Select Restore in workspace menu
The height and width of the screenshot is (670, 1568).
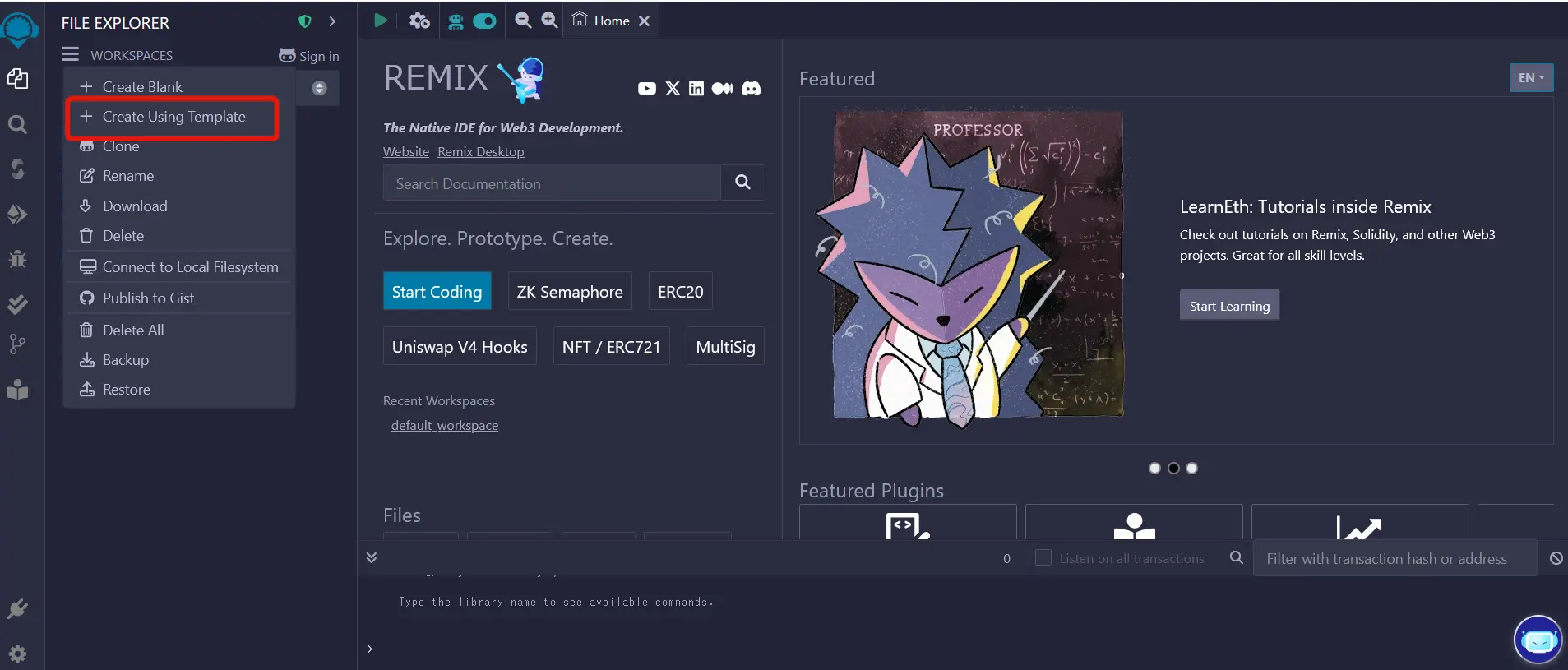[x=115, y=390]
